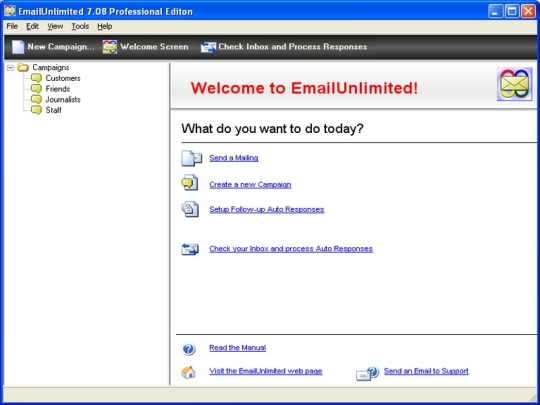540x405 pixels.
Task: Click the EmailUnlimited envelope logo
Action: (514, 84)
